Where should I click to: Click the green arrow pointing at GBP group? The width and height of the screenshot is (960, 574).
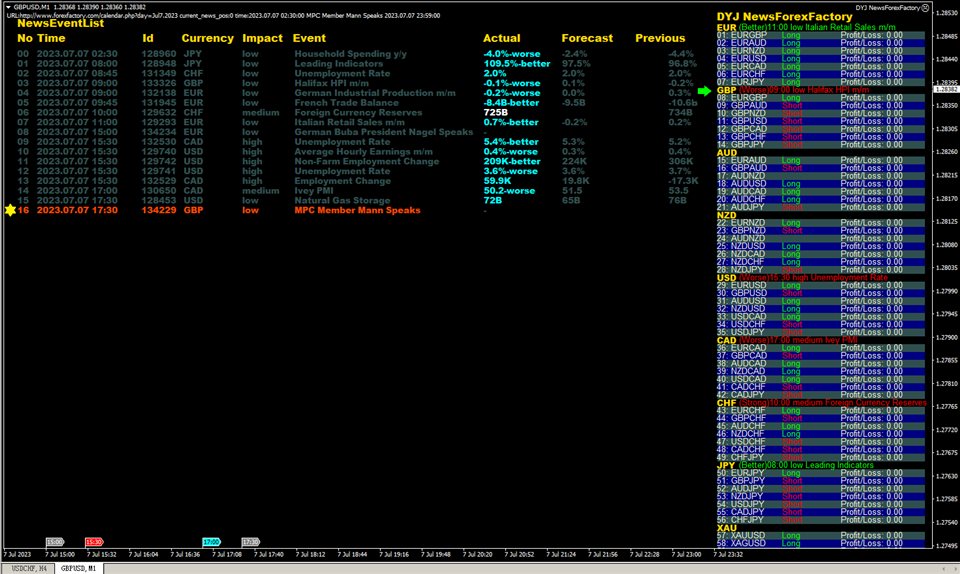click(705, 91)
